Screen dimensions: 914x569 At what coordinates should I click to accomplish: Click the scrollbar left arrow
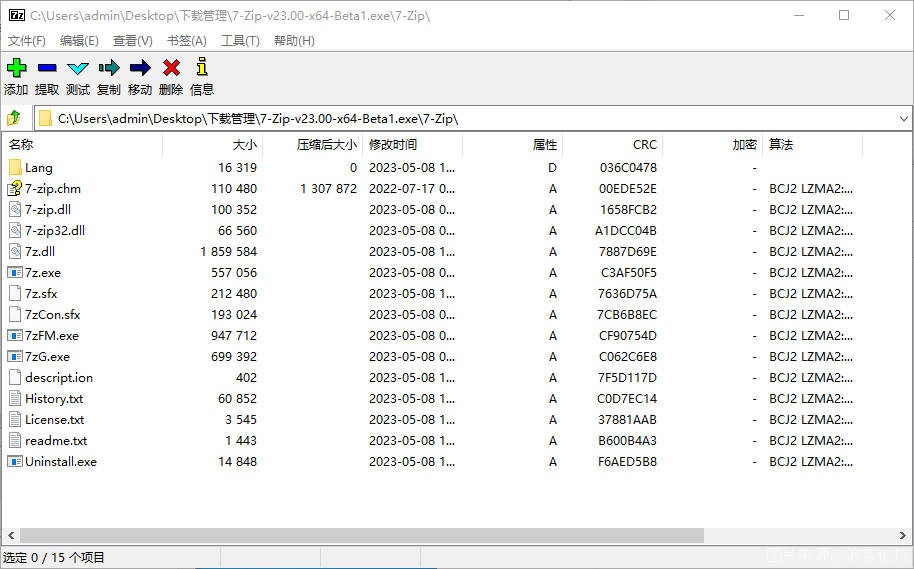point(10,535)
